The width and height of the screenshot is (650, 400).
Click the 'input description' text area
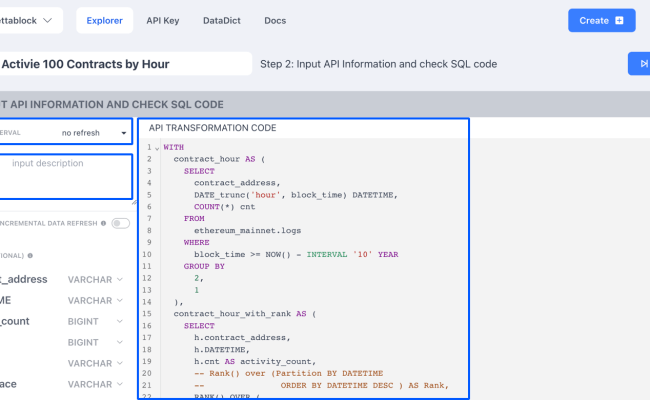tap(65, 177)
